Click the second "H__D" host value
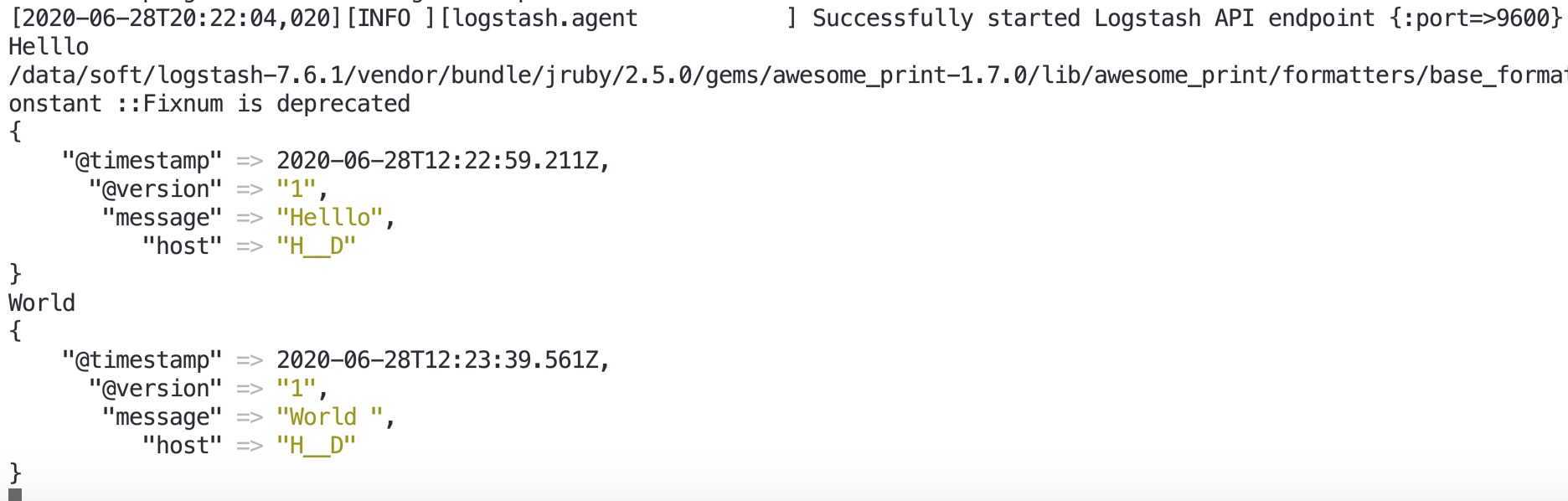The image size is (1568, 501). [x=317, y=446]
